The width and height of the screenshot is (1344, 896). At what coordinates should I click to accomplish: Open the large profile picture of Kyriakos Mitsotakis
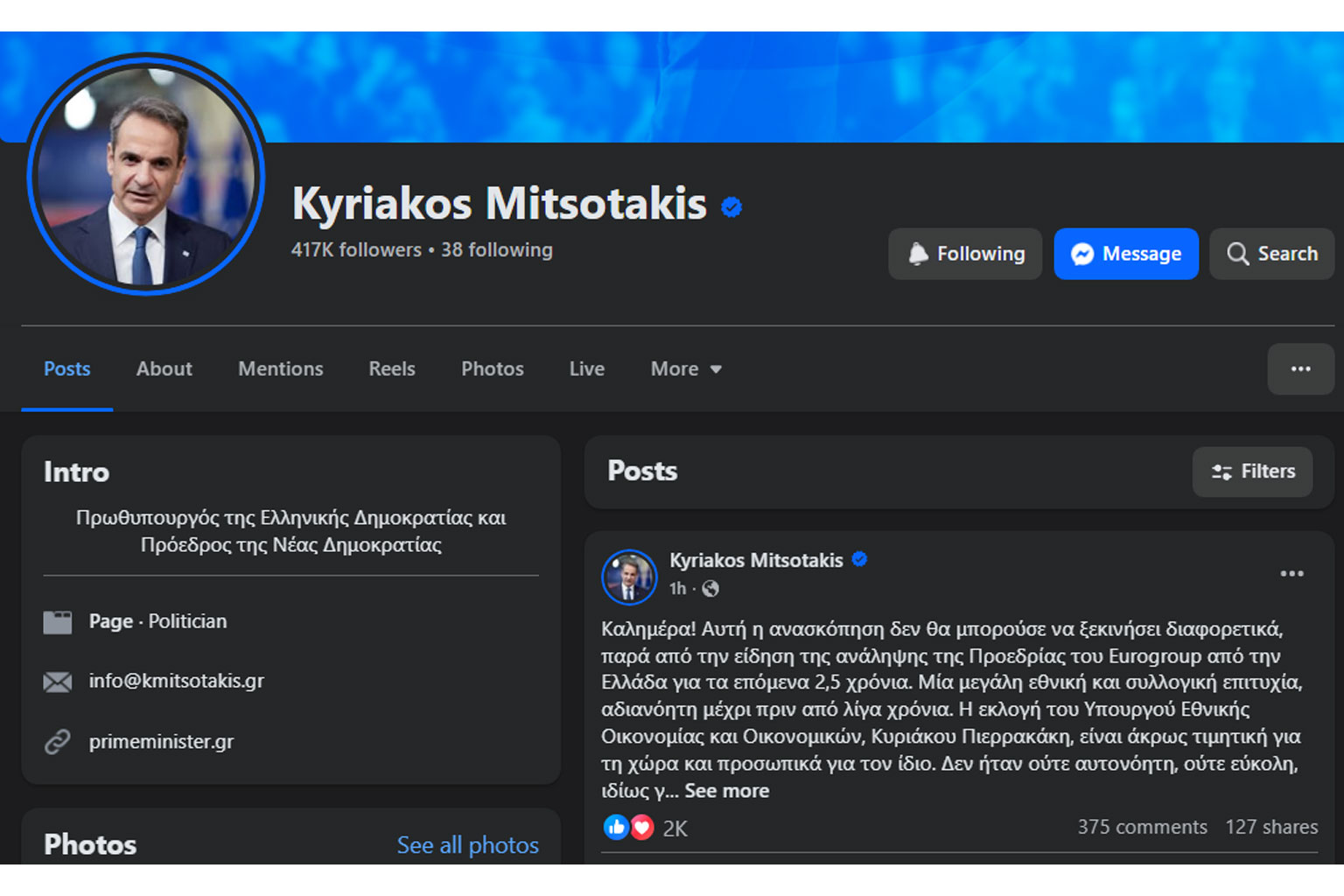(145, 175)
